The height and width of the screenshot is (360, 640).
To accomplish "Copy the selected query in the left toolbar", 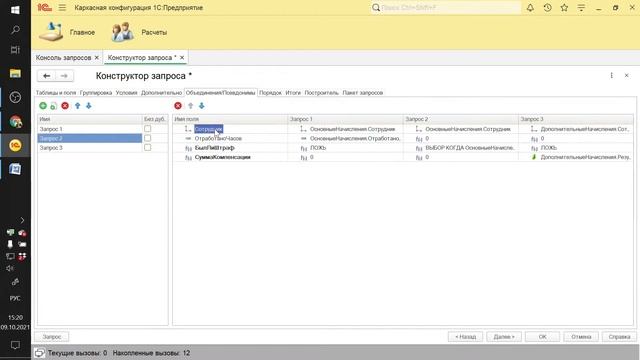I will [53, 106].
